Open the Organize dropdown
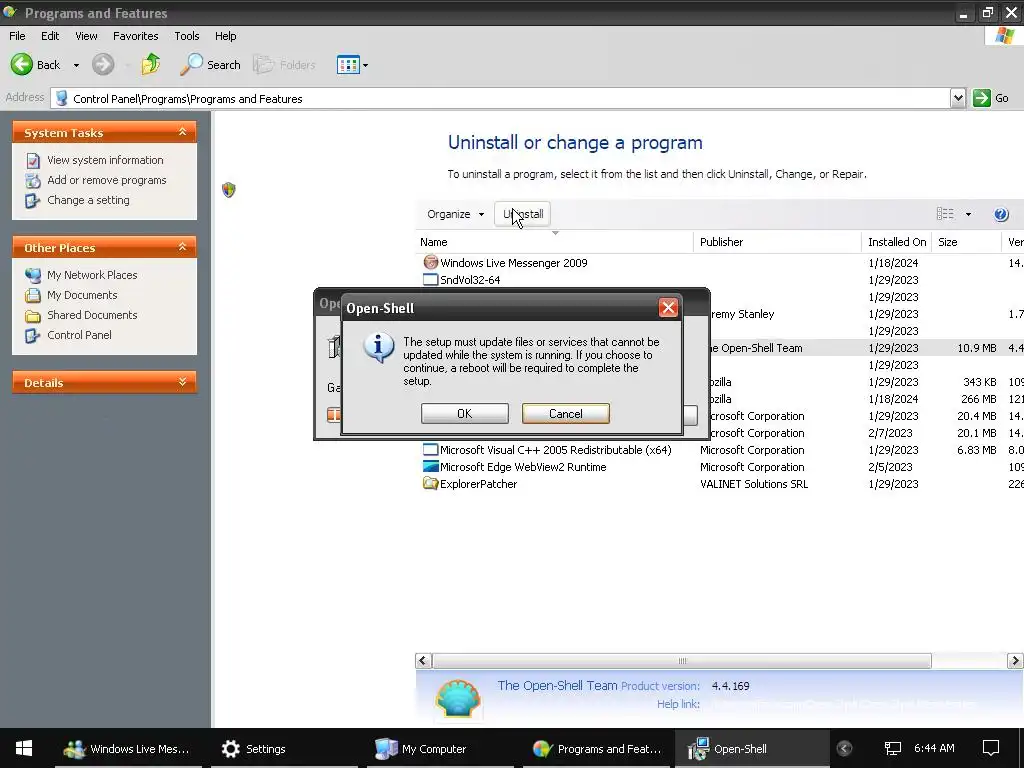 coord(455,214)
